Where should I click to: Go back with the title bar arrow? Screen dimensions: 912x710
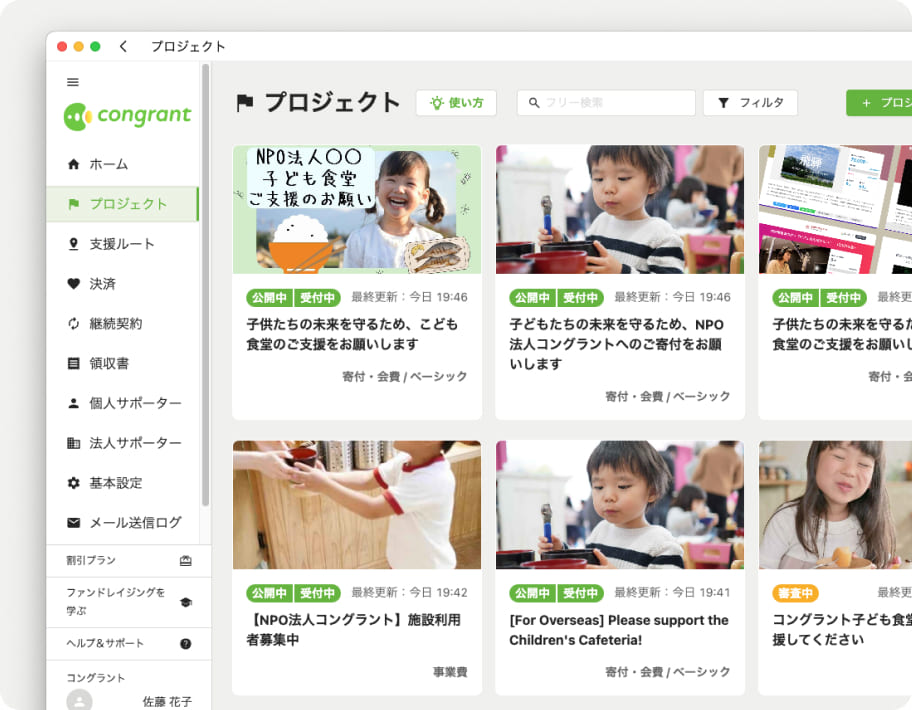pos(123,47)
